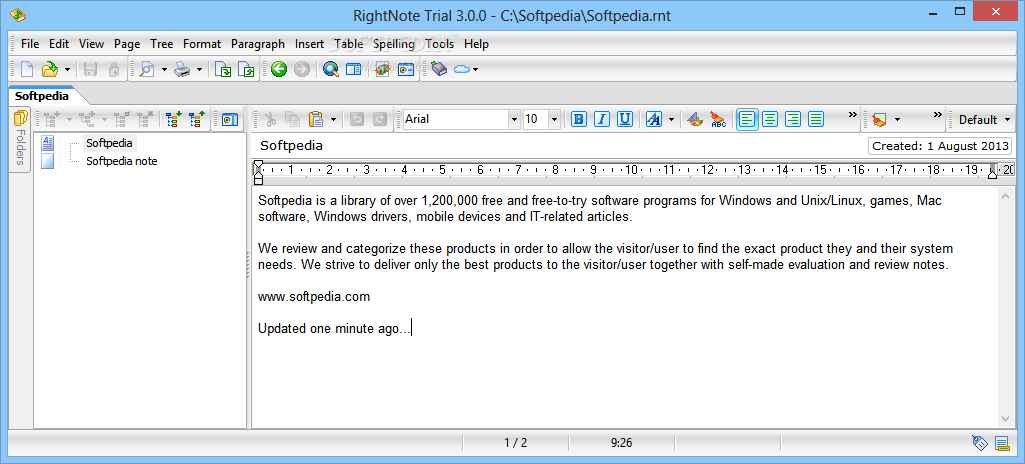
Task: Open the Tools menu
Action: 439,44
